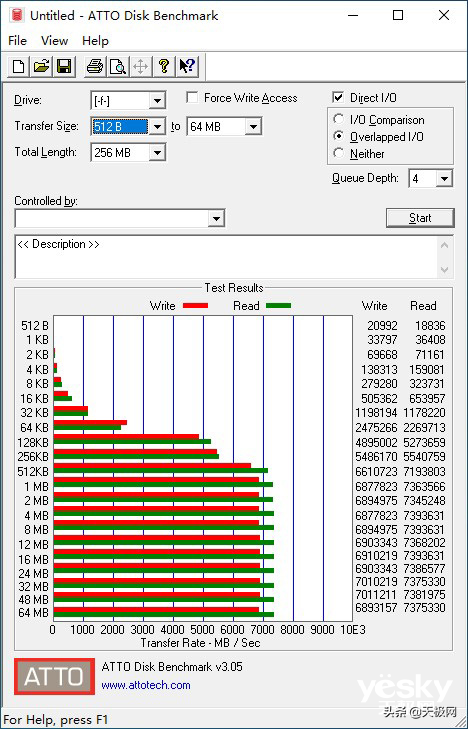Click the 32 KB read value 1178220
468x729 pixels.
pos(425,412)
